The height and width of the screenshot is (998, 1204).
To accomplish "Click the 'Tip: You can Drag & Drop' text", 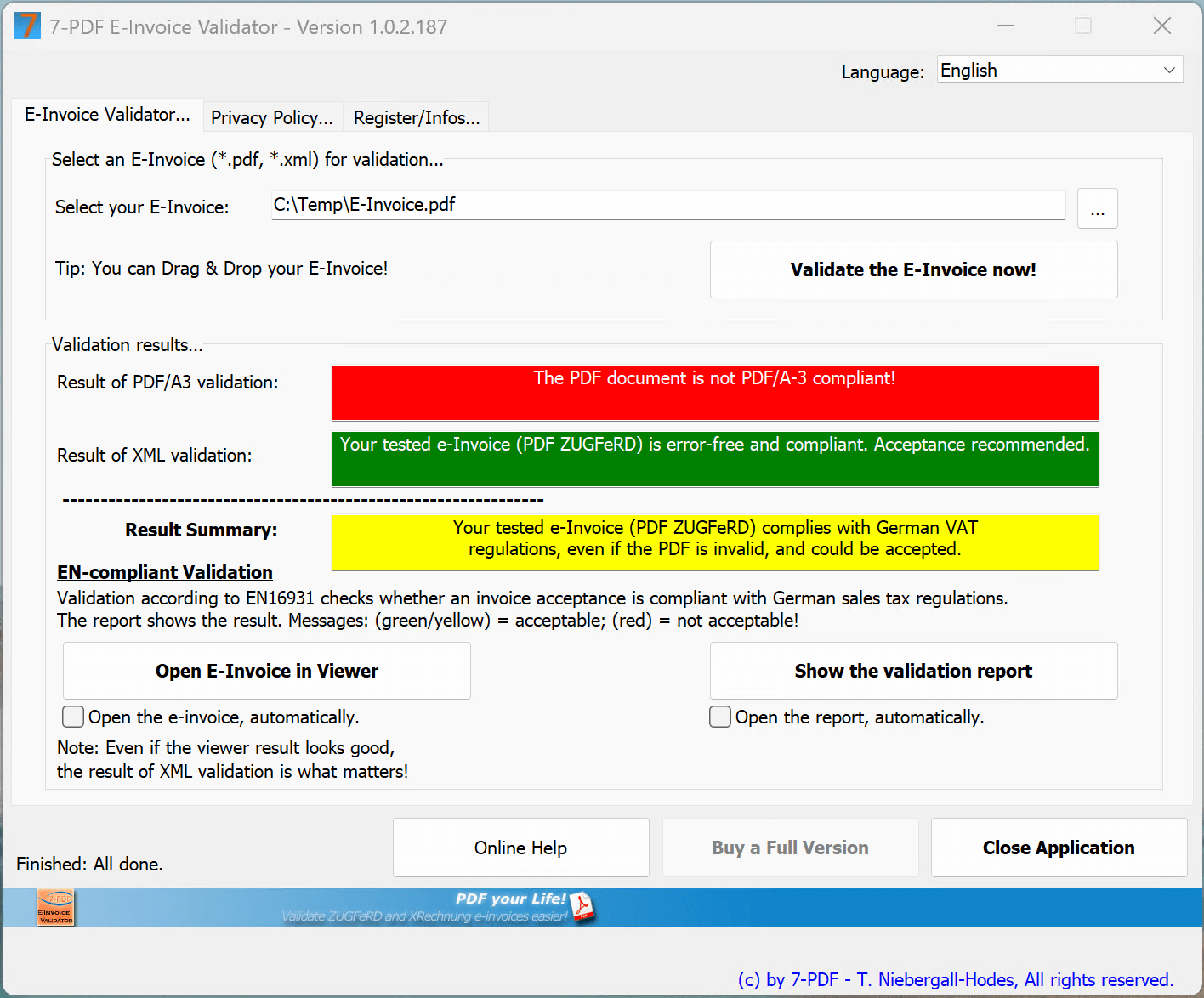I will (x=221, y=269).
